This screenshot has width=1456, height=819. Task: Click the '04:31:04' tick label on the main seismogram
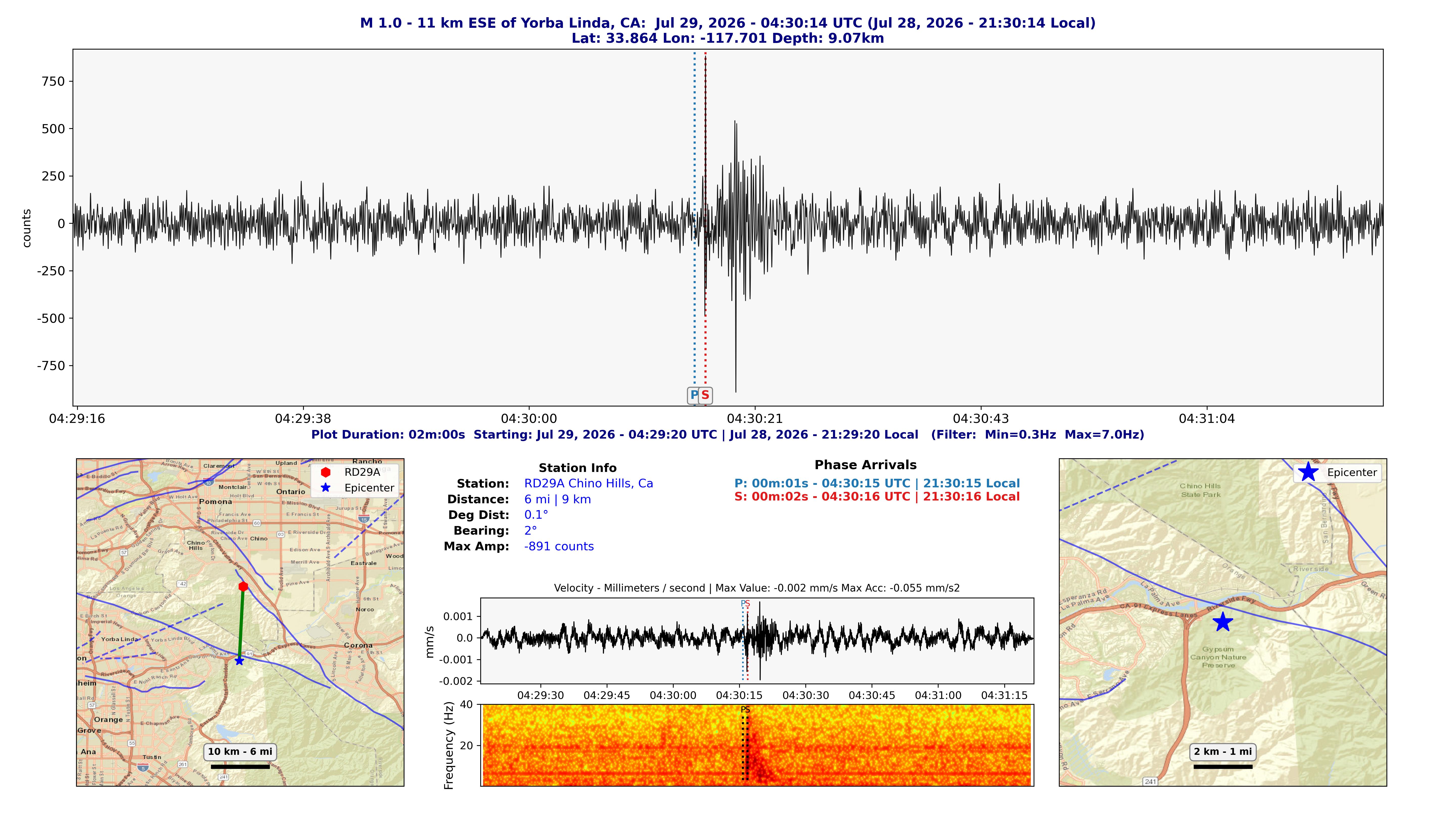pos(1207,419)
